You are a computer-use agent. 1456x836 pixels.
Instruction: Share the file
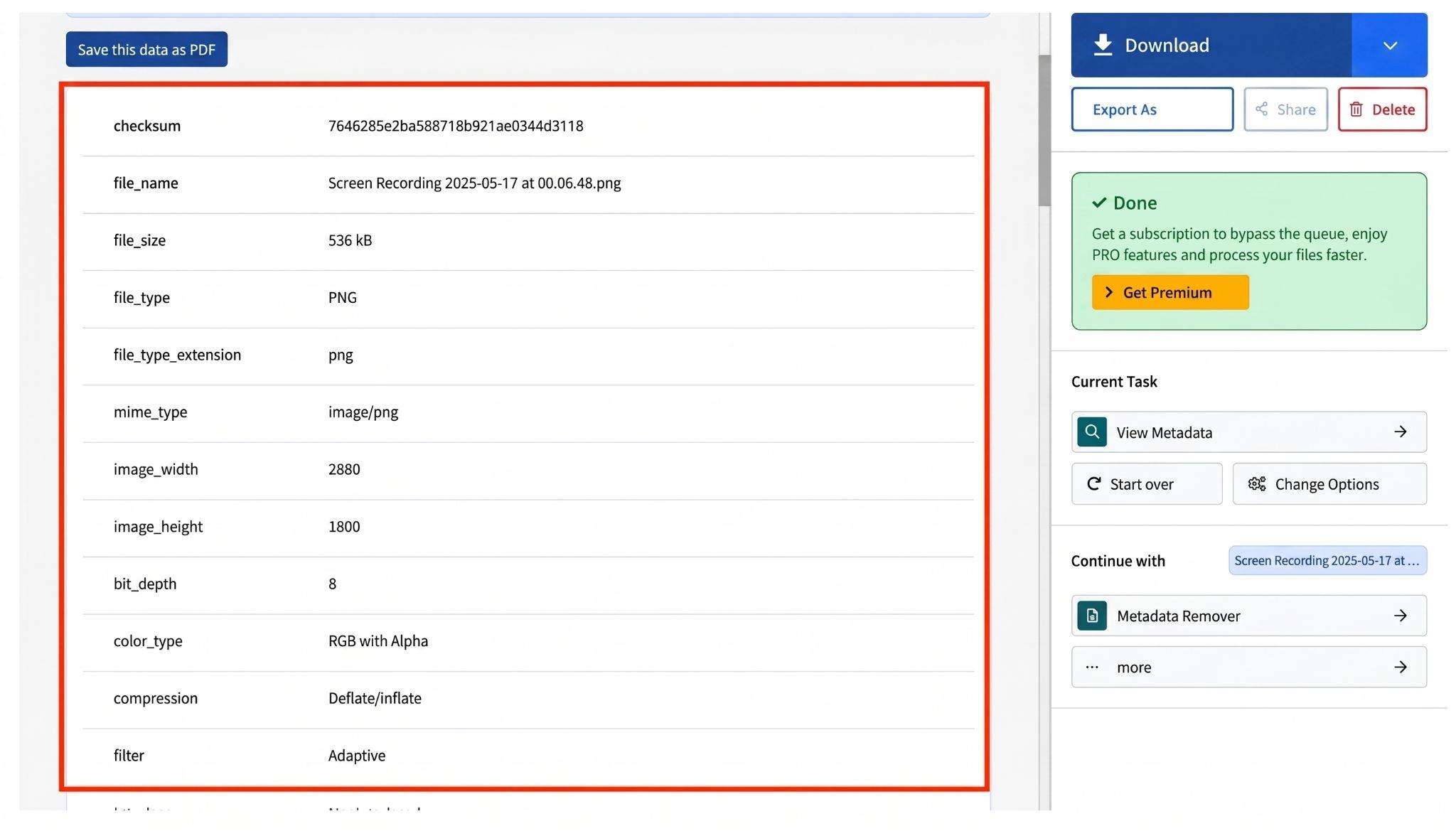pos(1285,109)
